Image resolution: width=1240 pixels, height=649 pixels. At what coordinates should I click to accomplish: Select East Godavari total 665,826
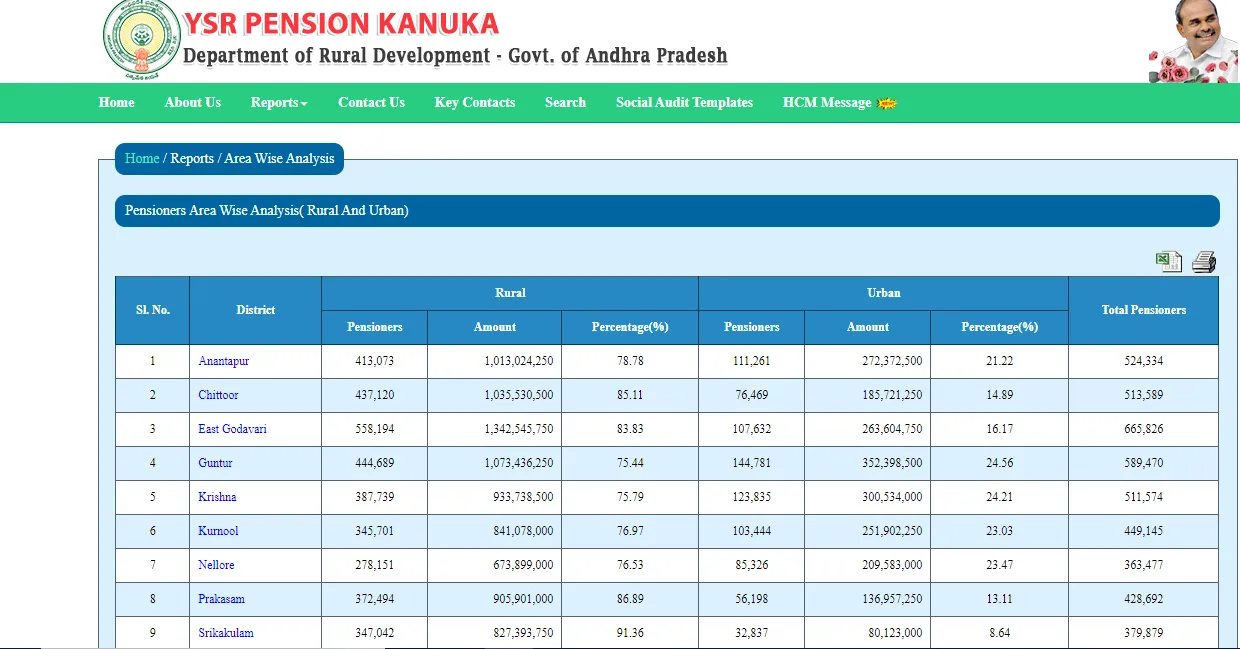pos(1144,429)
